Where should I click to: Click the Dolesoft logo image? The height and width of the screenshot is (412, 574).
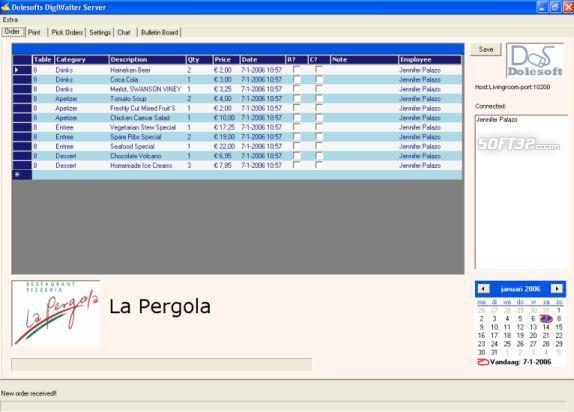[535, 60]
